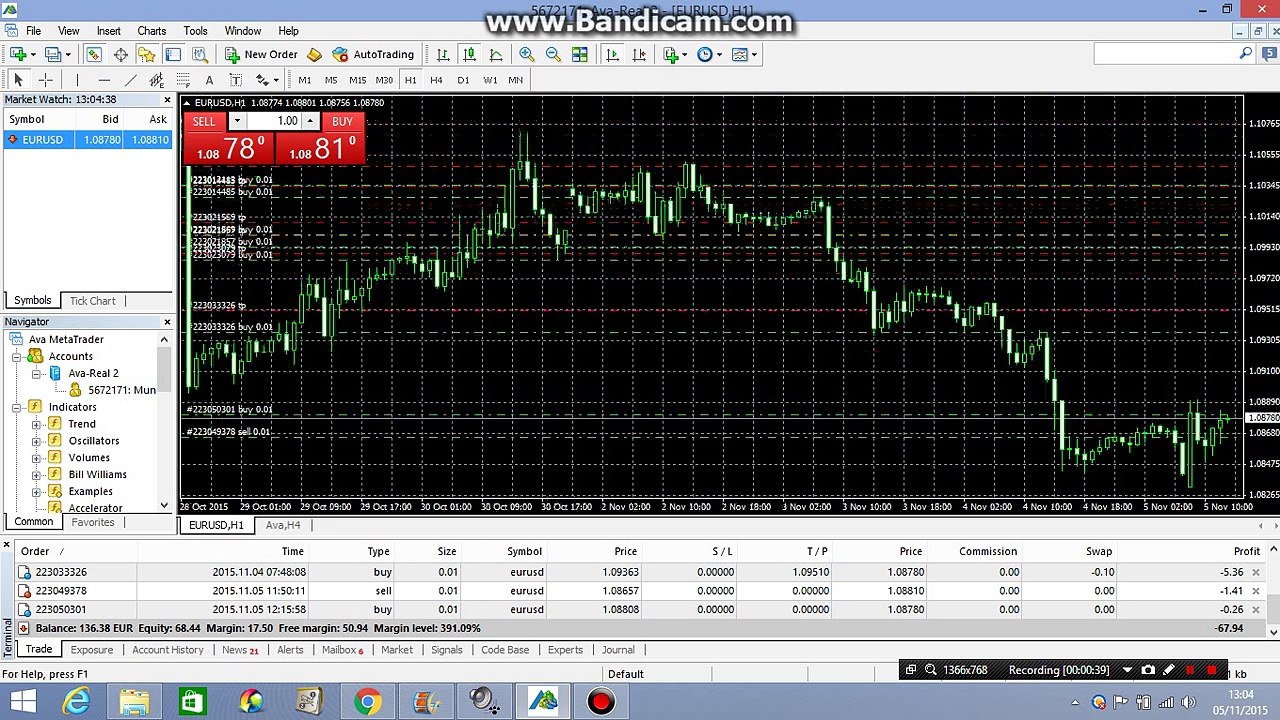Toggle the Terminal window toolbar icon
This screenshot has width=1280, height=720.
[173, 55]
